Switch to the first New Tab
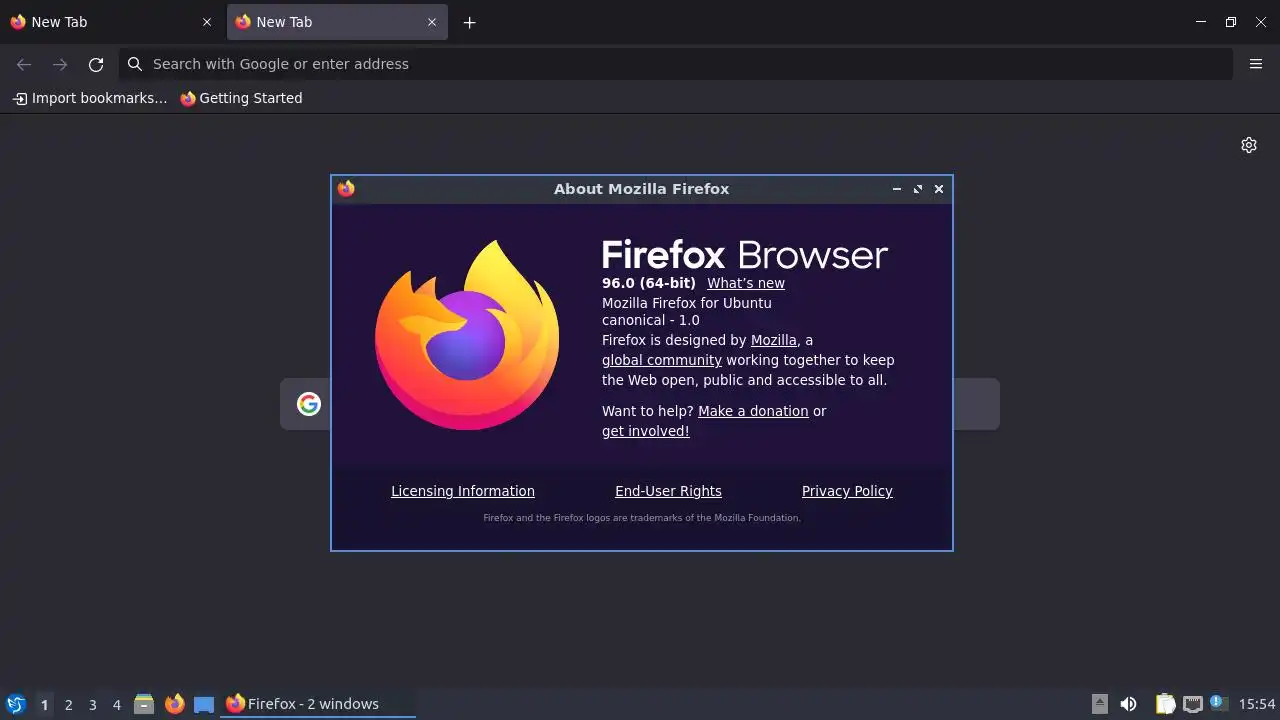Image resolution: width=1280 pixels, height=720 pixels. (112, 22)
